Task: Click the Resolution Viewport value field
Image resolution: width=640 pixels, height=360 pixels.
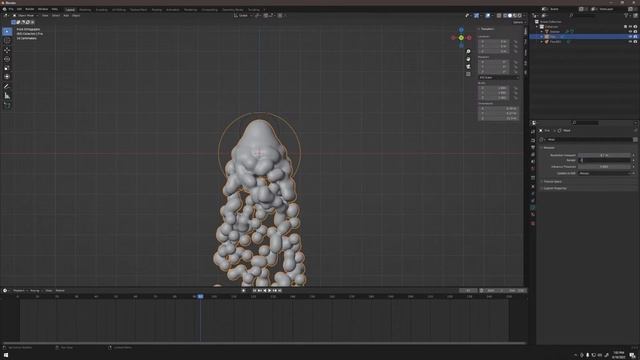Action: 604,155
